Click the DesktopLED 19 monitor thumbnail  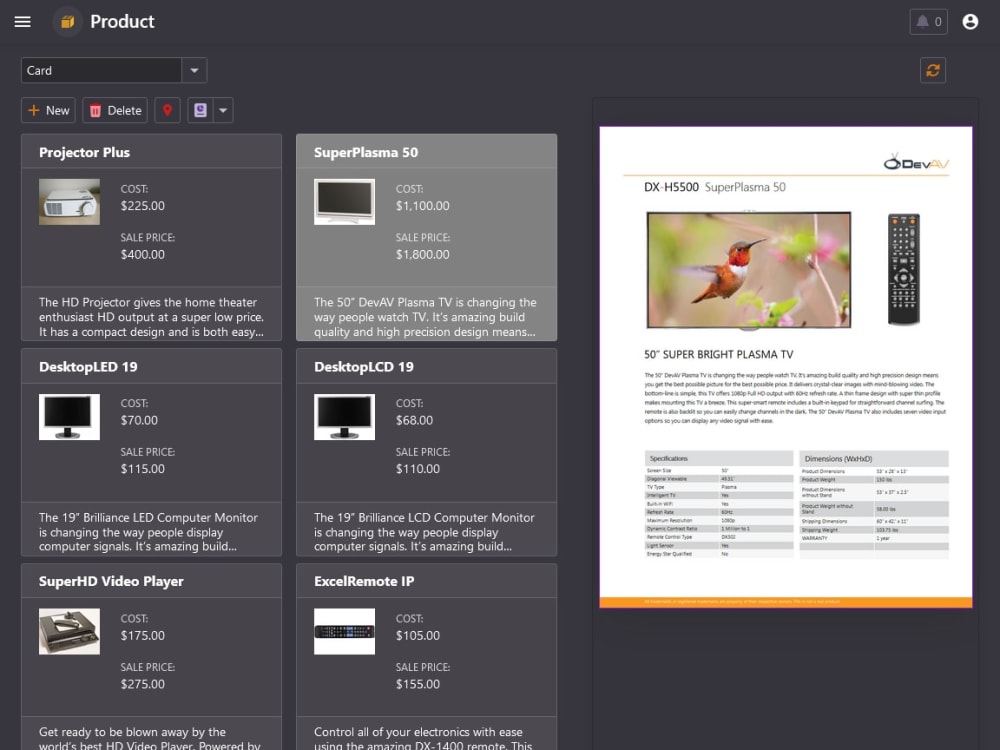point(70,417)
